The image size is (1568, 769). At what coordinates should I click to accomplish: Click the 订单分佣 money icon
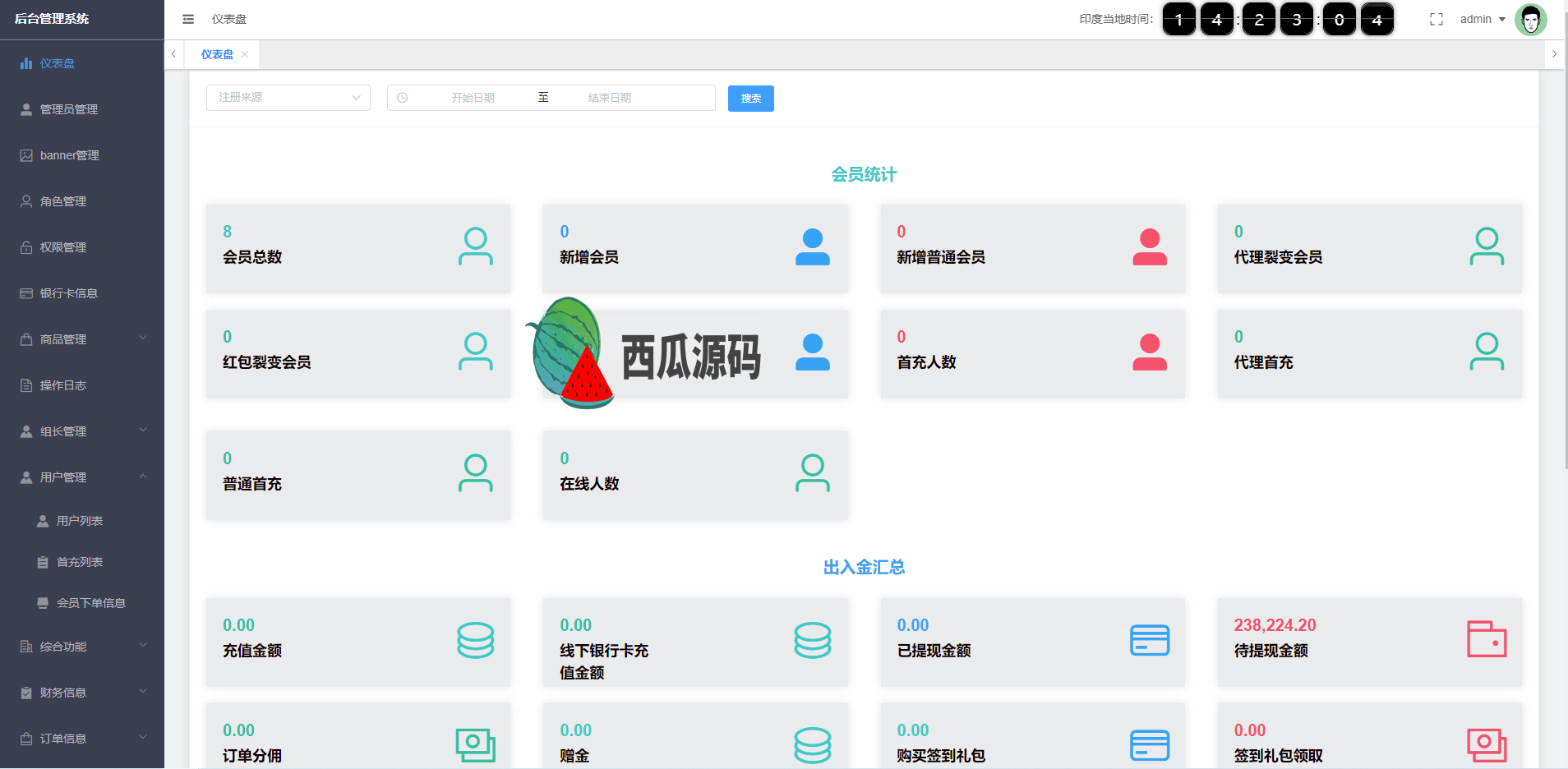475,744
